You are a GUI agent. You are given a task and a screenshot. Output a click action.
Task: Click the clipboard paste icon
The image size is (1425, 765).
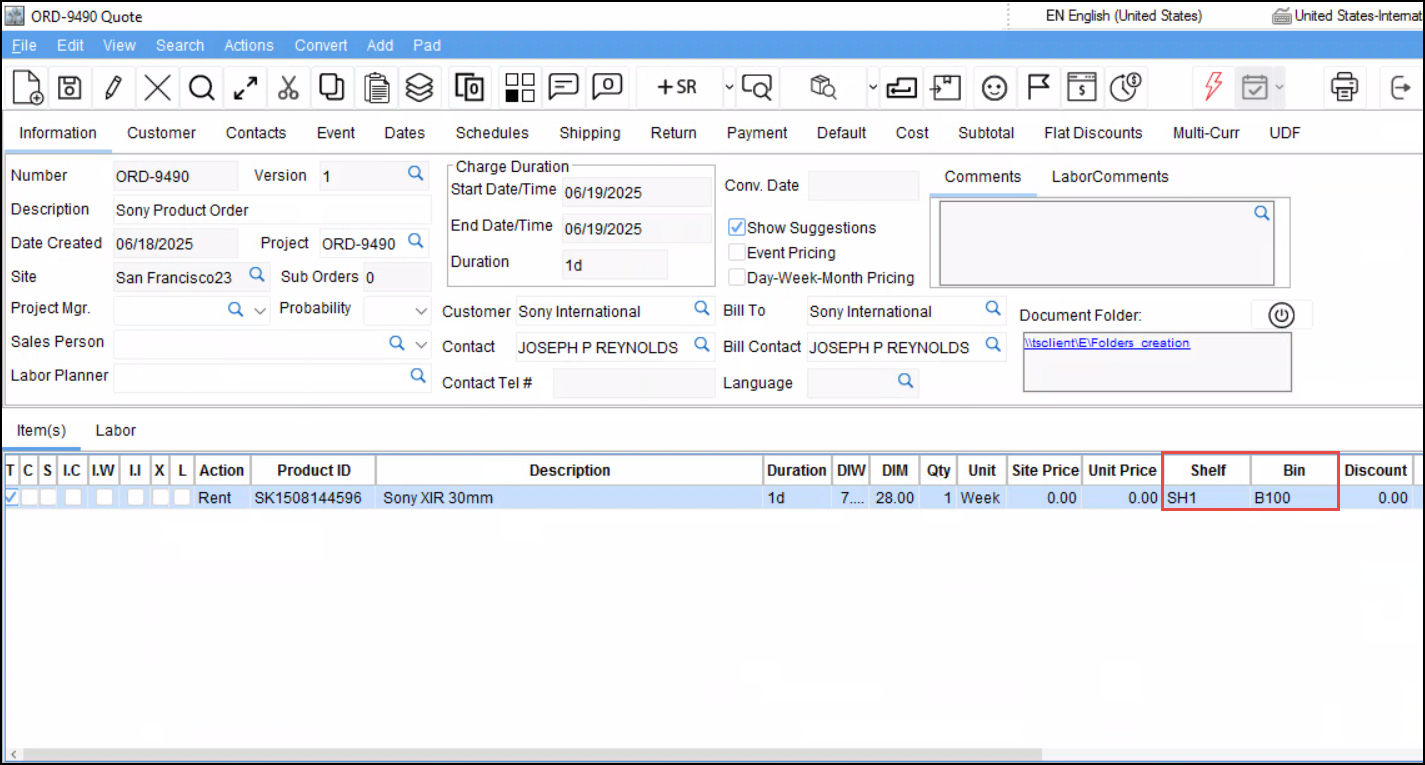pyautogui.click(x=376, y=88)
